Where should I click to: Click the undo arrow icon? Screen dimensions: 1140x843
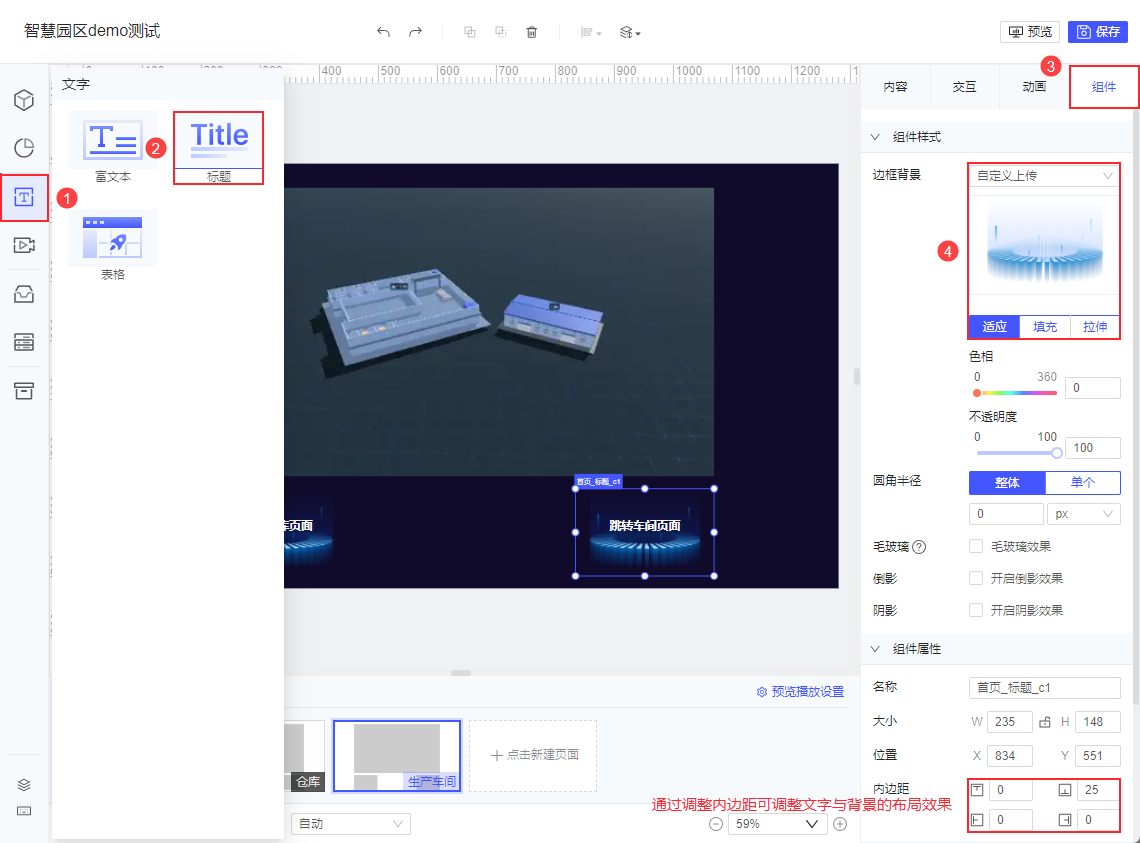383,32
